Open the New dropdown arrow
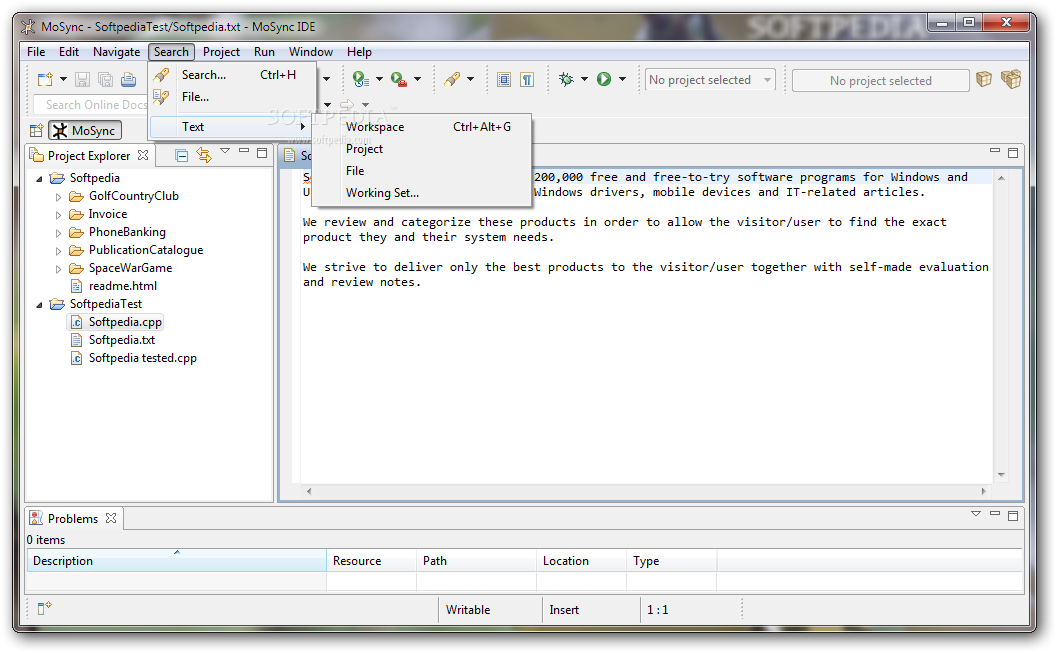The image size is (1057, 653). 63,80
